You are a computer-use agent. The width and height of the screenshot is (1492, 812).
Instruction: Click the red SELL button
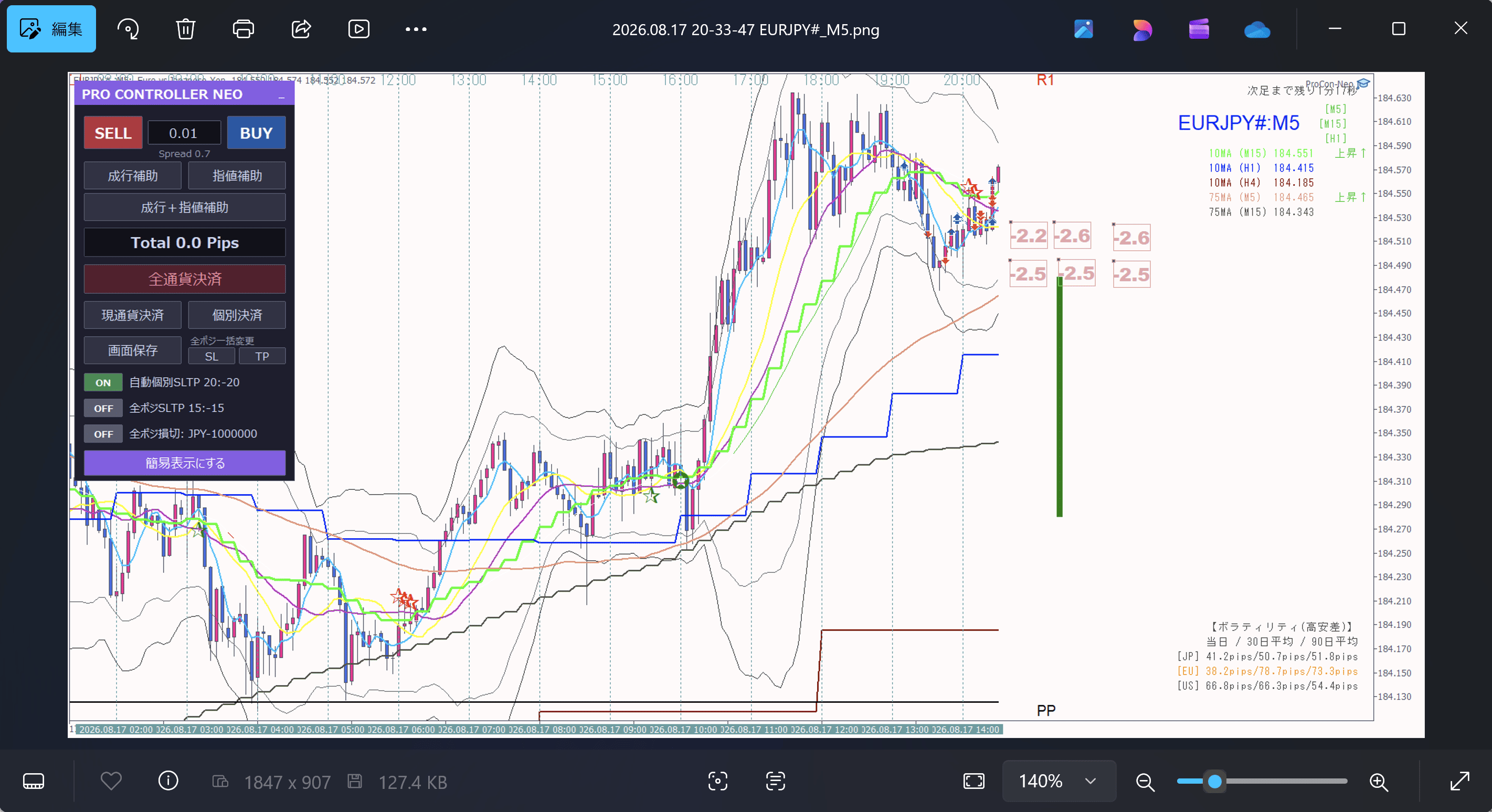[113, 133]
